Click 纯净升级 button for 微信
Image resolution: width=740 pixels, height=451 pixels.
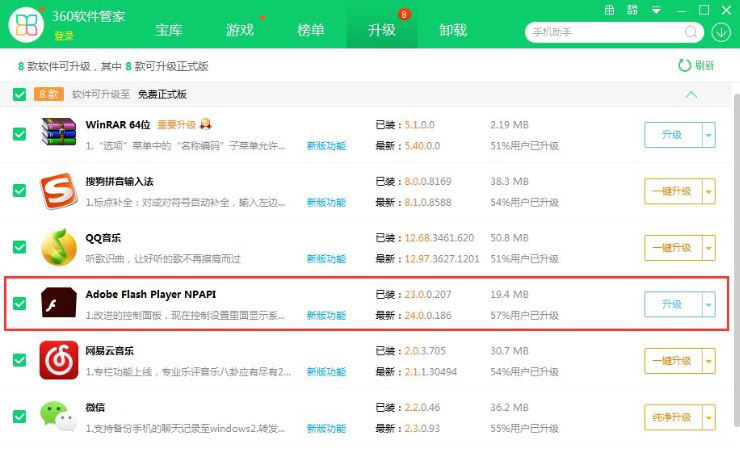(x=673, y=418)
